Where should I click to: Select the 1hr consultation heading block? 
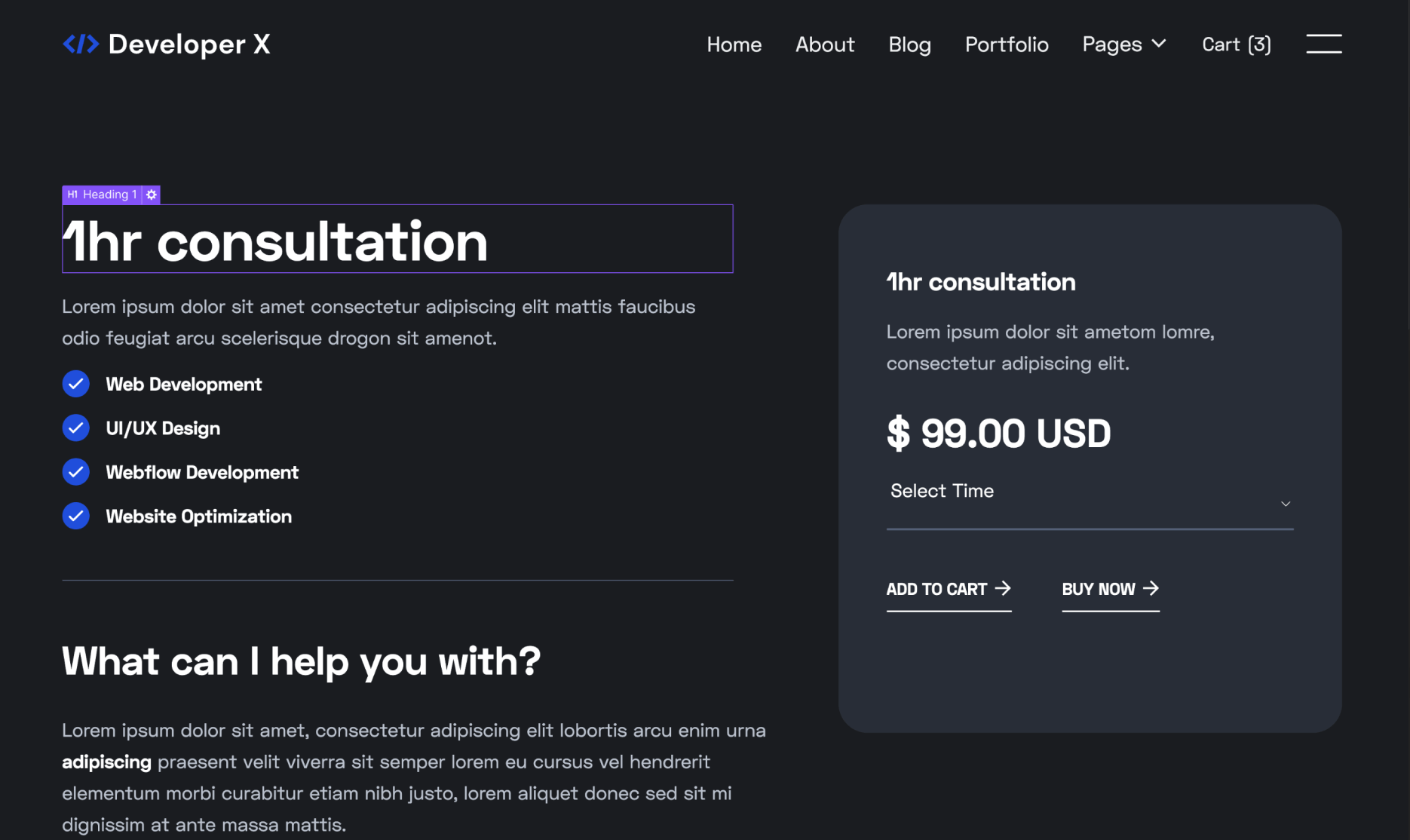[x=276, y=240]
